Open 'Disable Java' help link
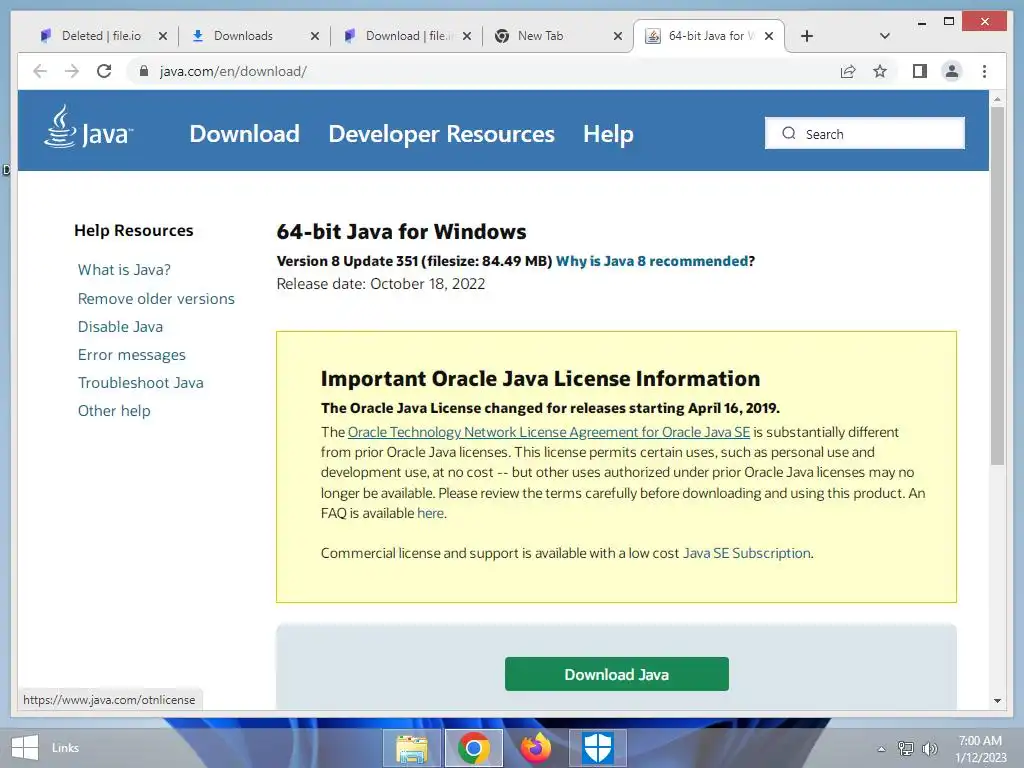The width and height of the screenshot is (1024, 768). pyautogui.click(x=120, y=327)
